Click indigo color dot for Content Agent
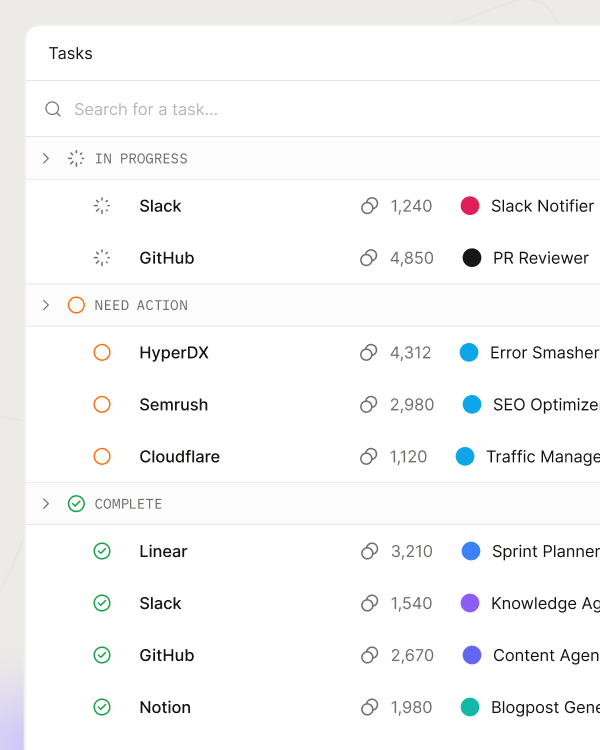This screenshot has width=600, height=750. tap(472, 655)
